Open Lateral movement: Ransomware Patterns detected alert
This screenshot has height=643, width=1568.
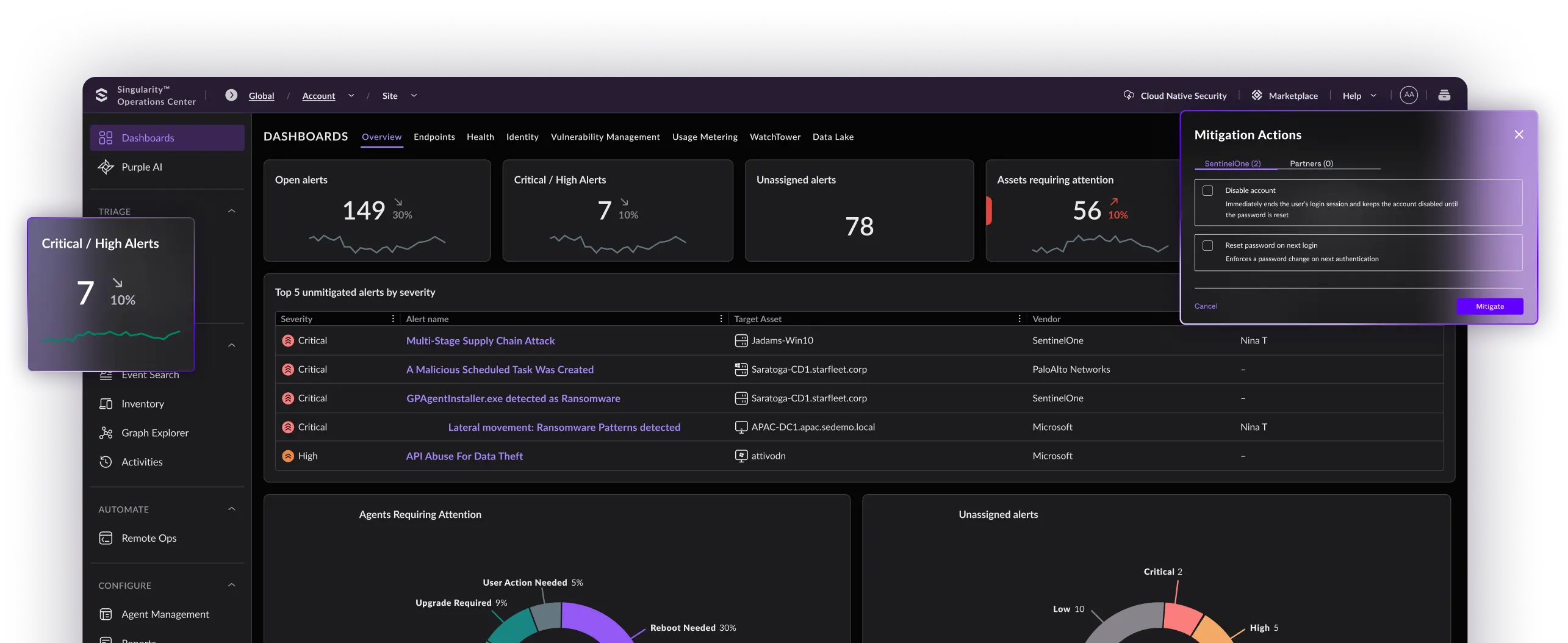(564, 428)
